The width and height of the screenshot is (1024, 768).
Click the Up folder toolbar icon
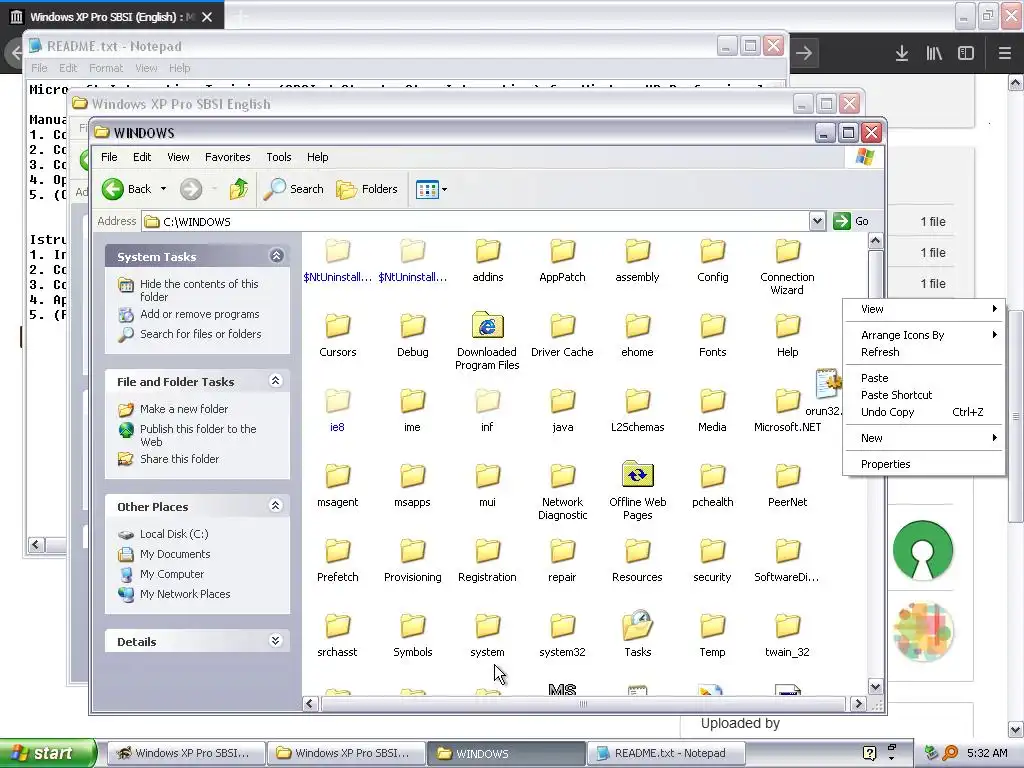click(x=239, y=189)
